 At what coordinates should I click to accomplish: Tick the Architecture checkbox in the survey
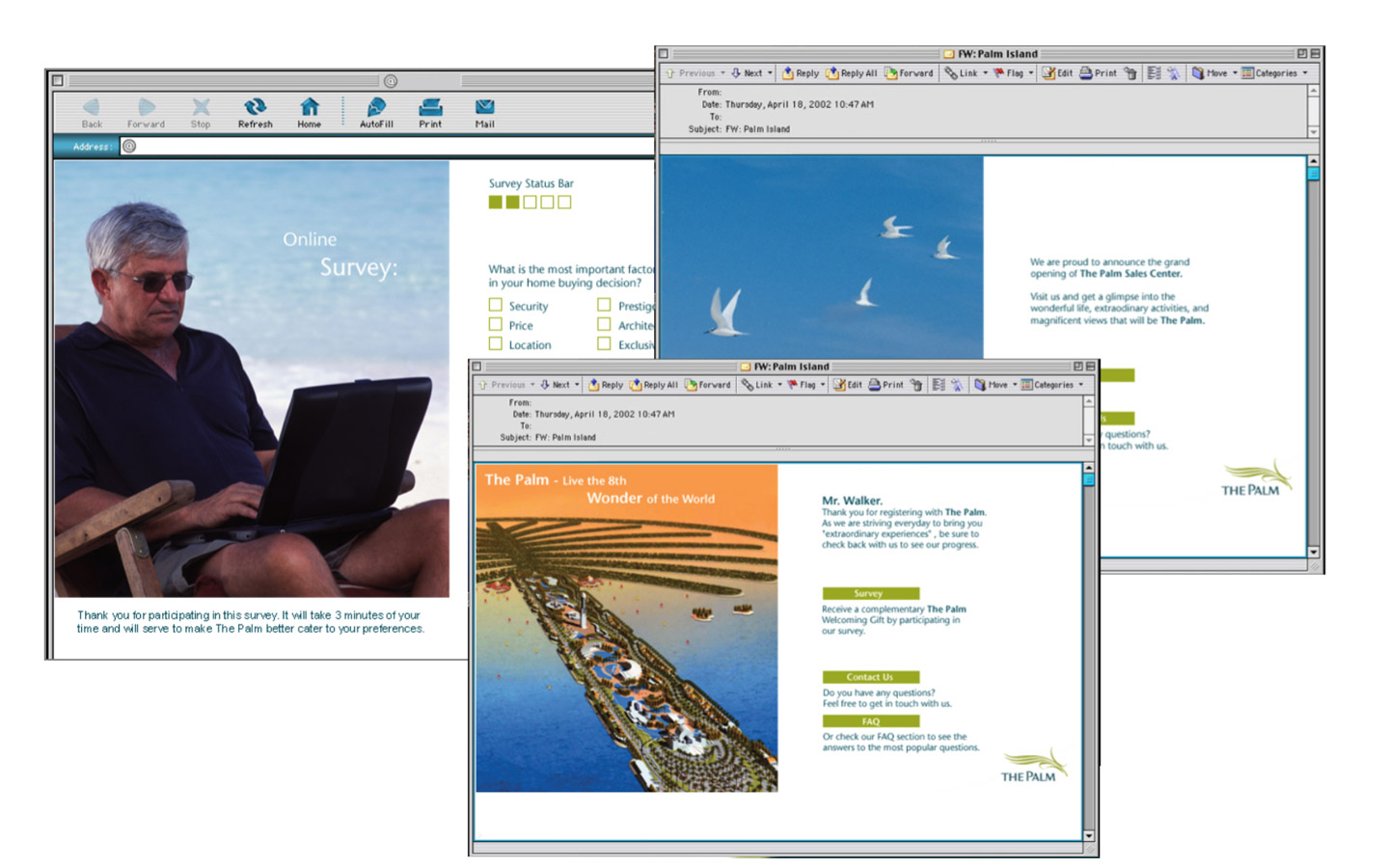(604, 324)
